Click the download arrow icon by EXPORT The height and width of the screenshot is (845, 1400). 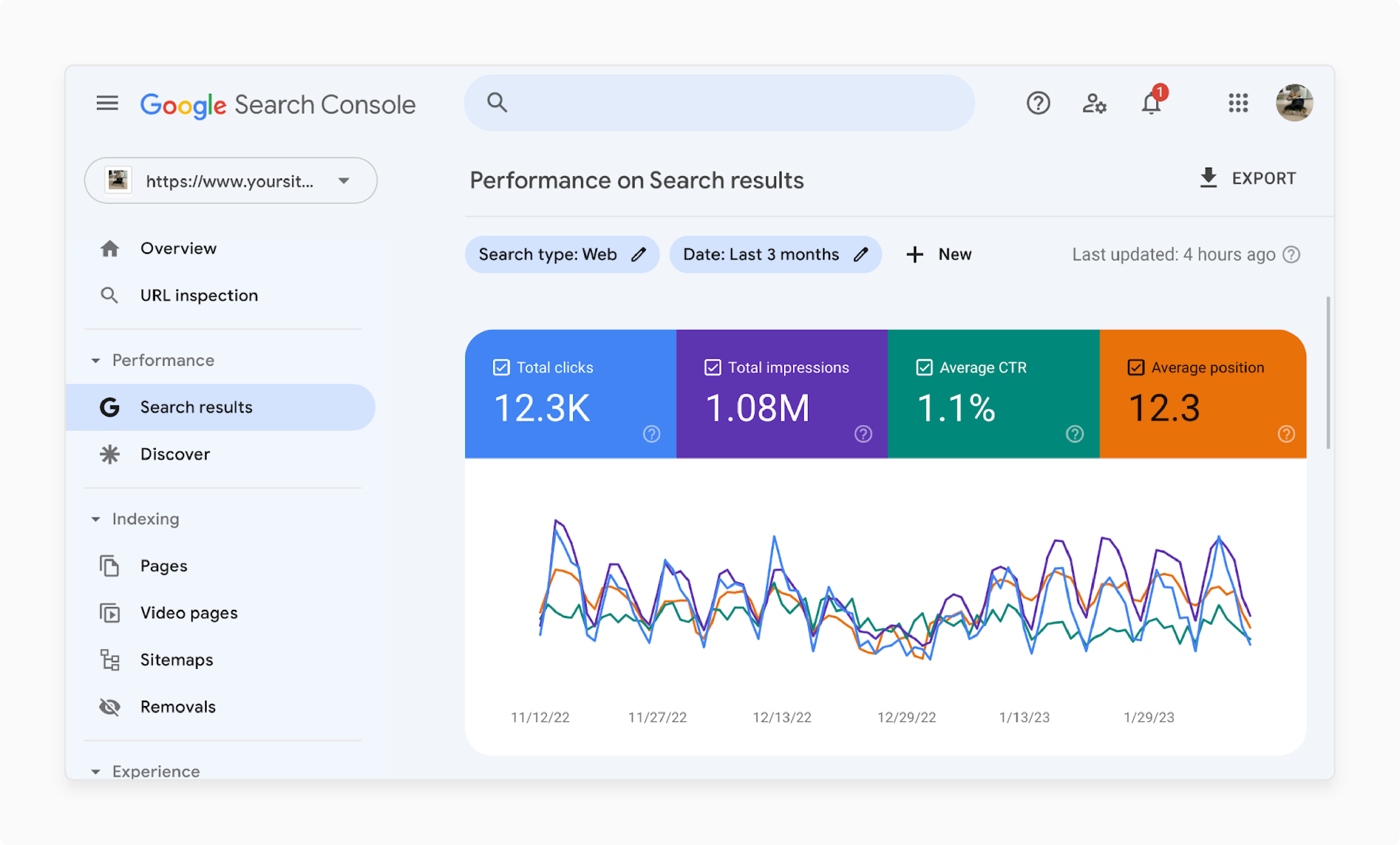[x=1208, y=178]
